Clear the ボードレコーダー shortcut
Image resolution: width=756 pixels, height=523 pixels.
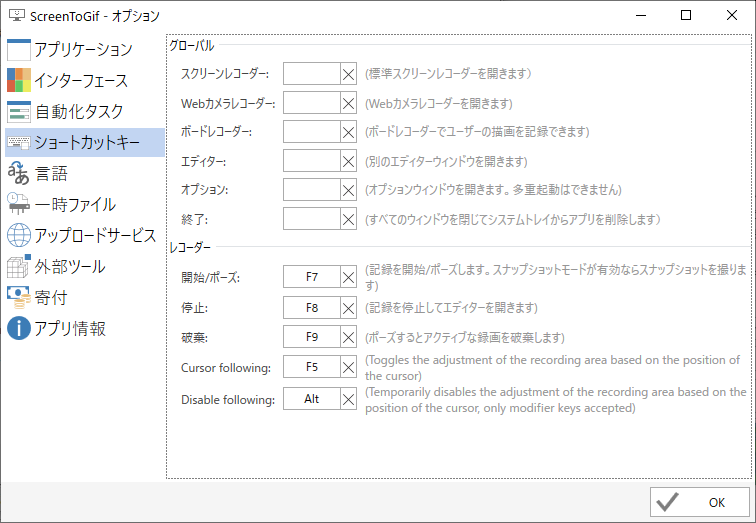[349, 132]
